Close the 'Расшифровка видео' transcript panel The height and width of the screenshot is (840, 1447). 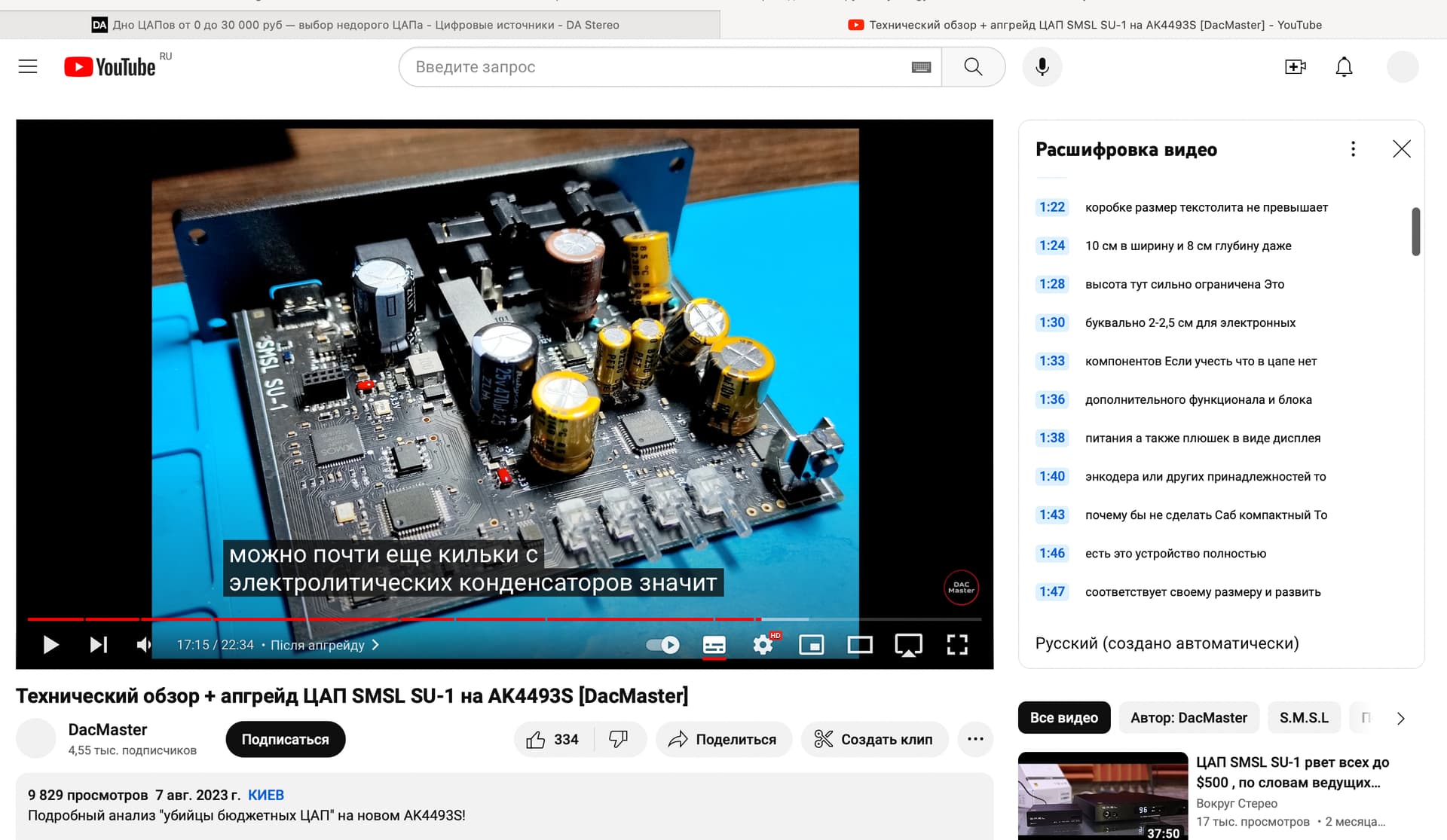tap(1402, 149)
